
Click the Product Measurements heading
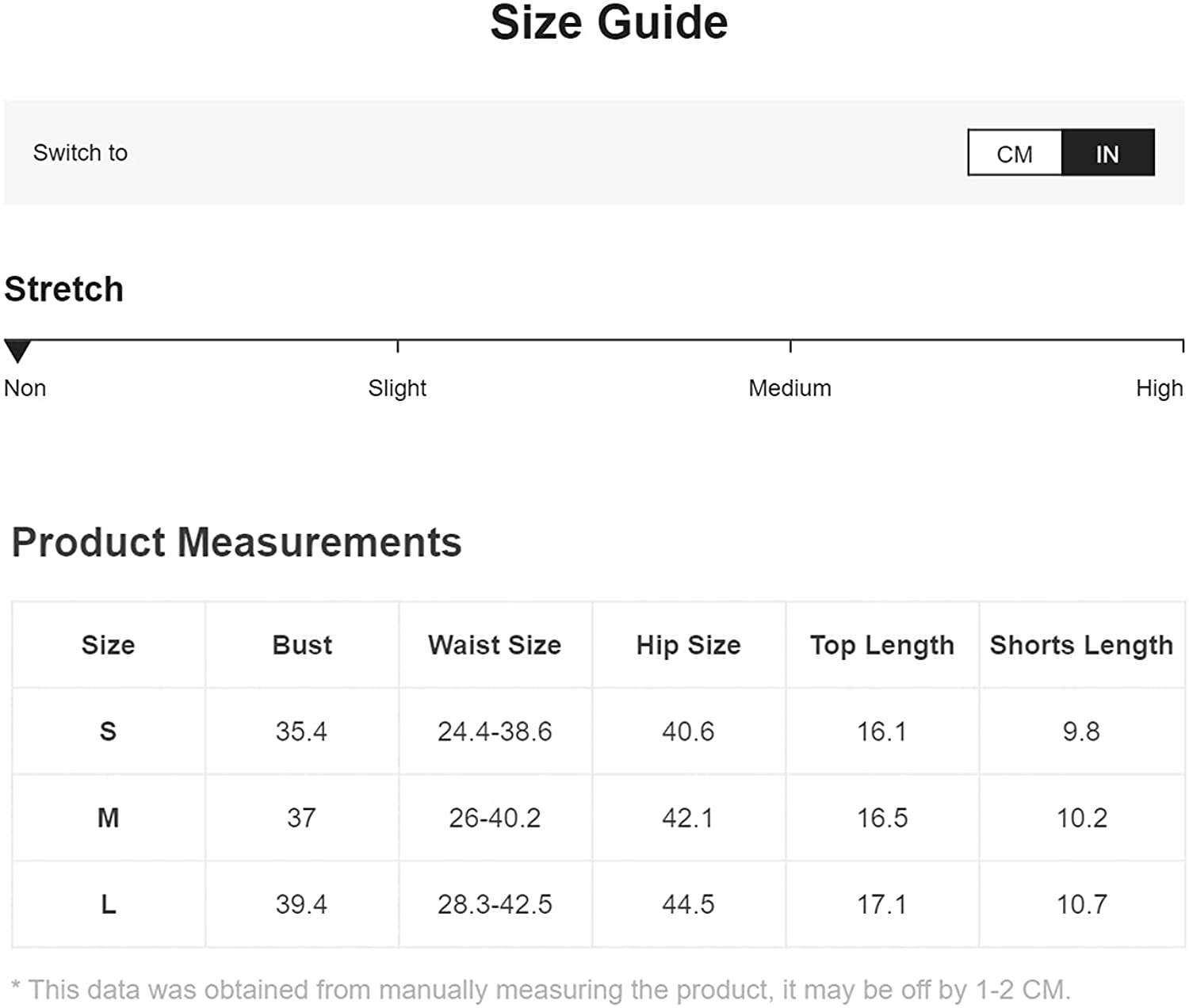[x=236, y=543]
